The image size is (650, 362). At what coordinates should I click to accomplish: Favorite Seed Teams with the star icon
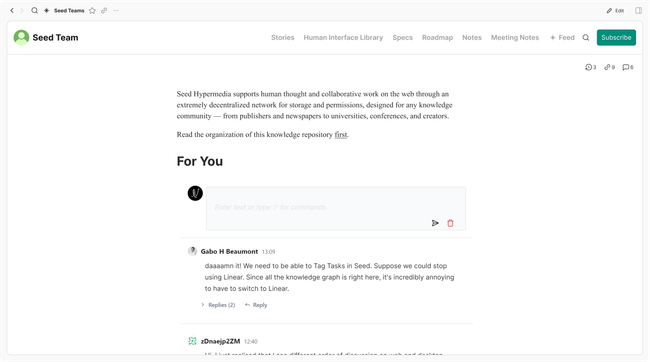point(92,11)
